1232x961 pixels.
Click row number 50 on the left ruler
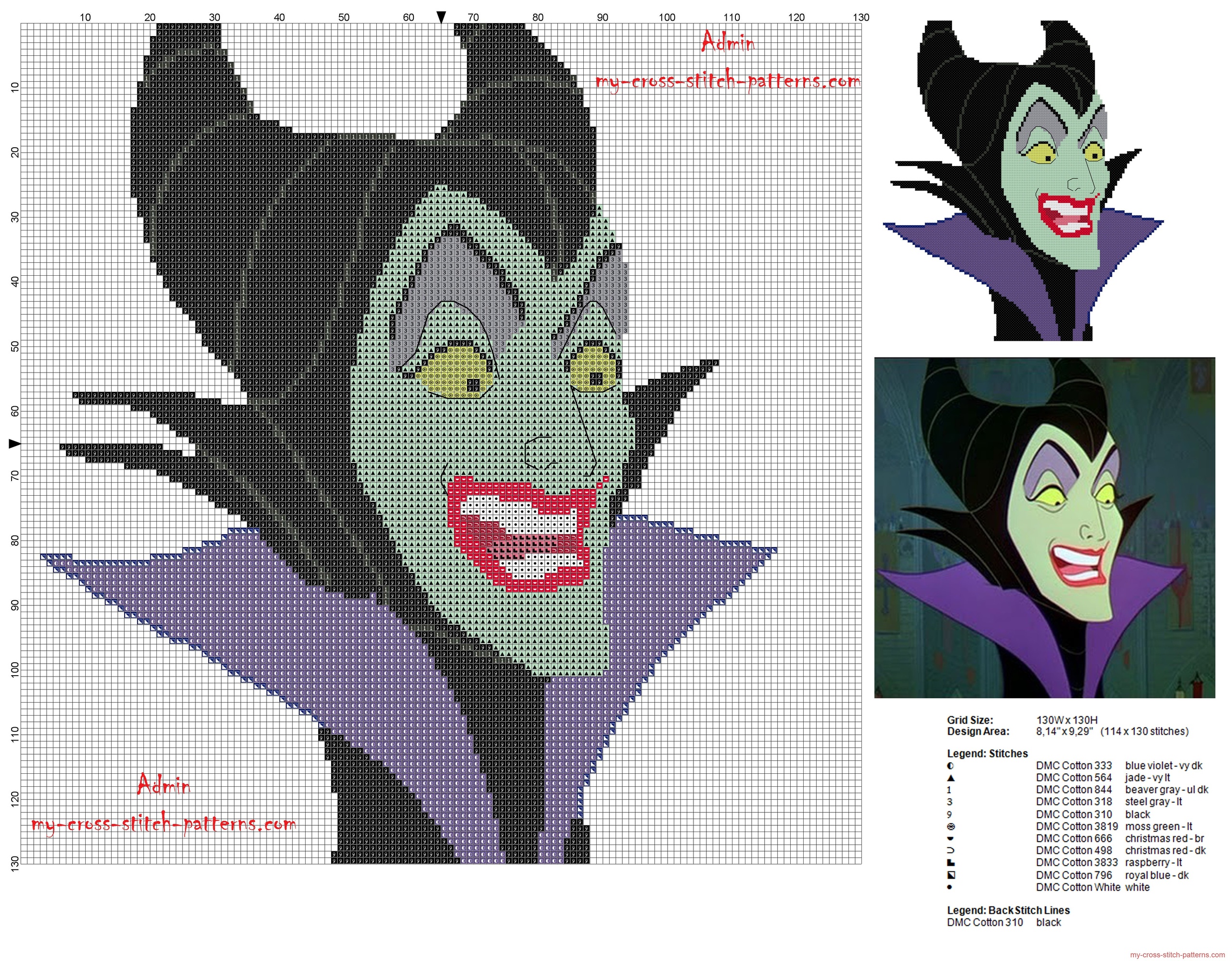[14, 346]
